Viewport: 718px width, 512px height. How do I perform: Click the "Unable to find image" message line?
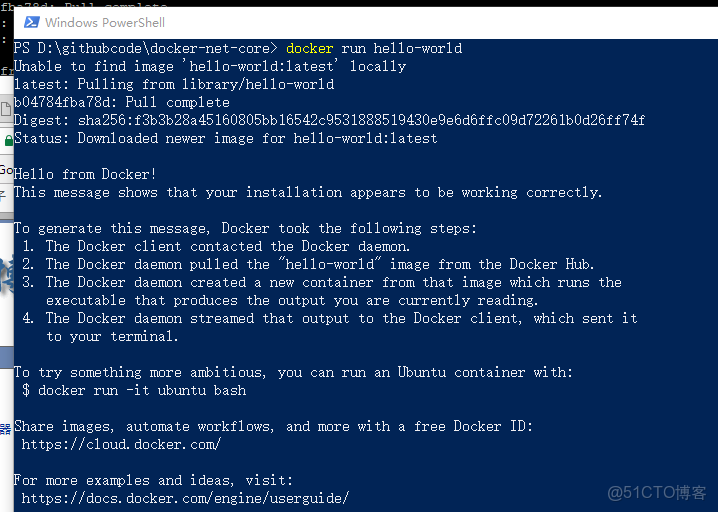209,66
